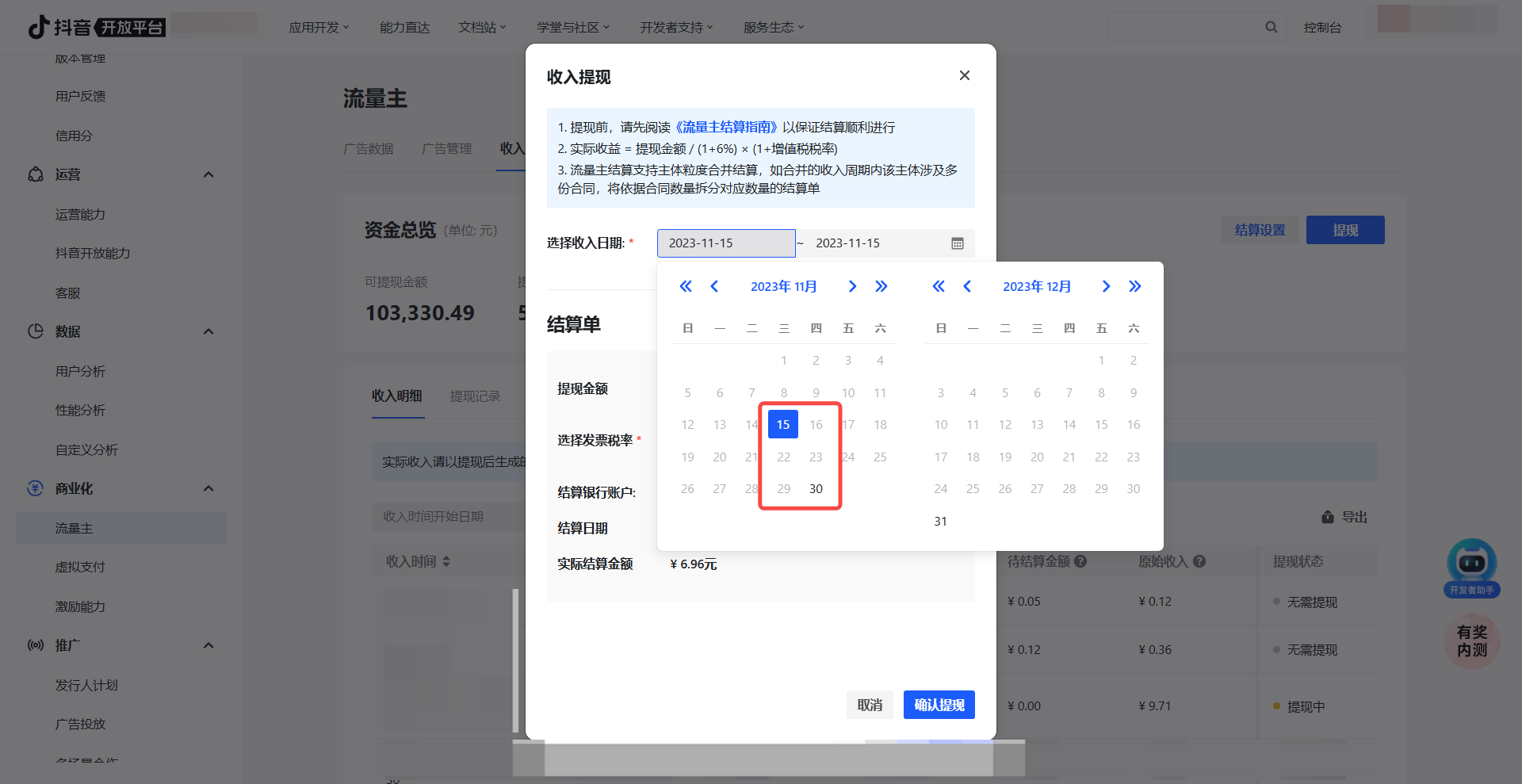Image resolution: width=1522 pixels, height=784 pixels.
Task: Open the 文档站 dropdown menu
Action: (482, 27)
